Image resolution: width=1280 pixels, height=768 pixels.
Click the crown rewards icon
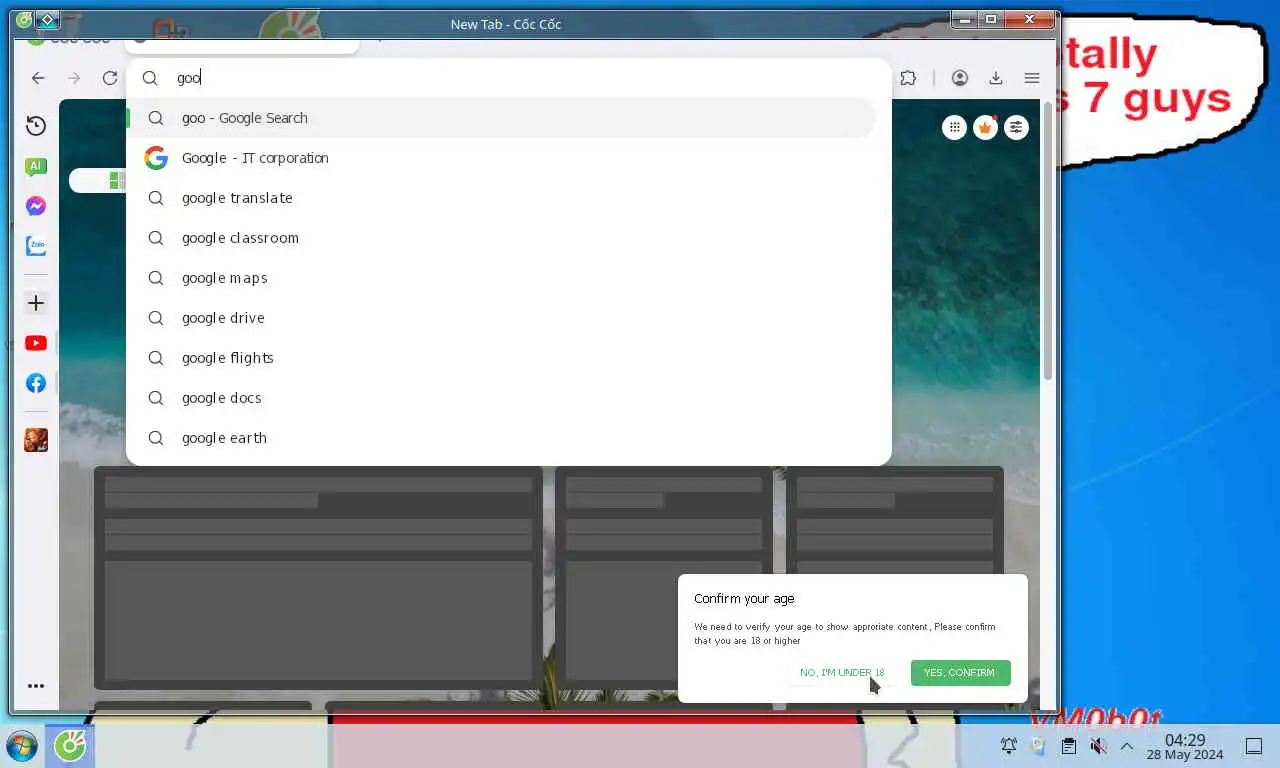[x=986, y=127]
